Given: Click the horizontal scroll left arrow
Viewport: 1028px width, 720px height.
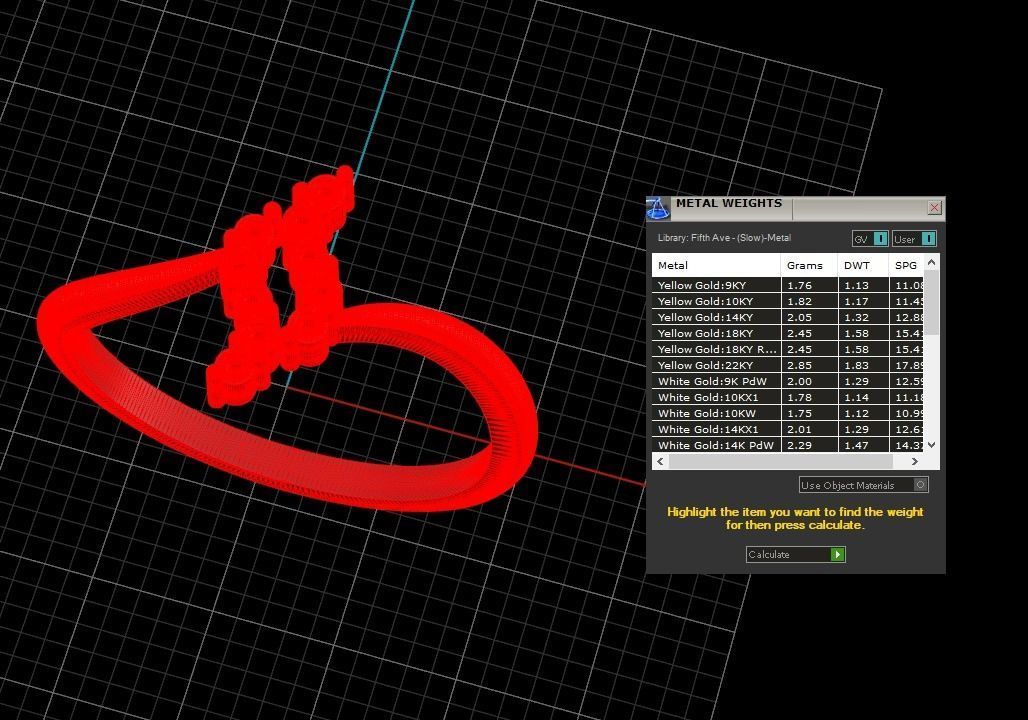Looking at the screenshot, I should tap(660, 462).
